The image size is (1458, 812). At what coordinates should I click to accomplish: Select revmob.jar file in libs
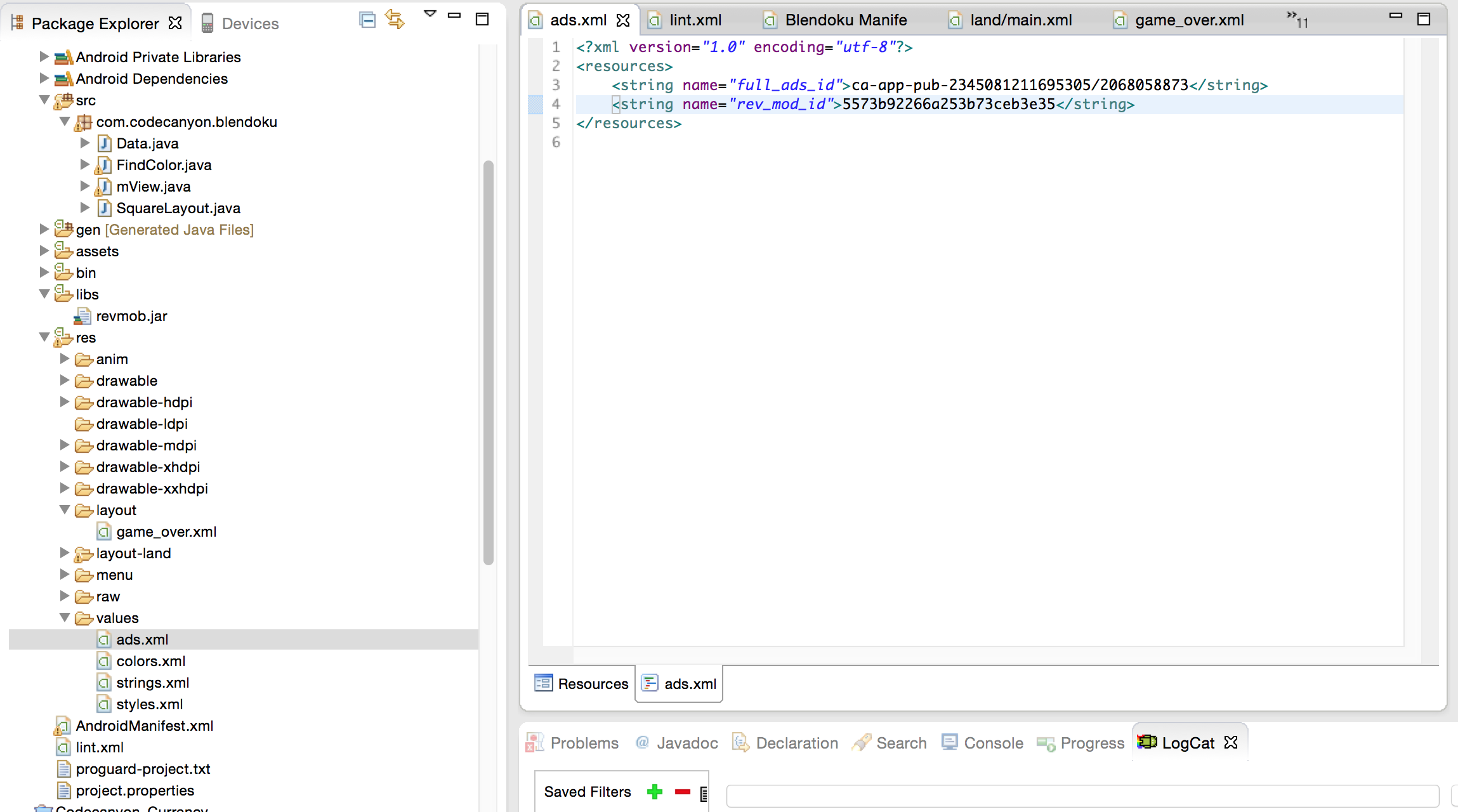pos(131,316)
